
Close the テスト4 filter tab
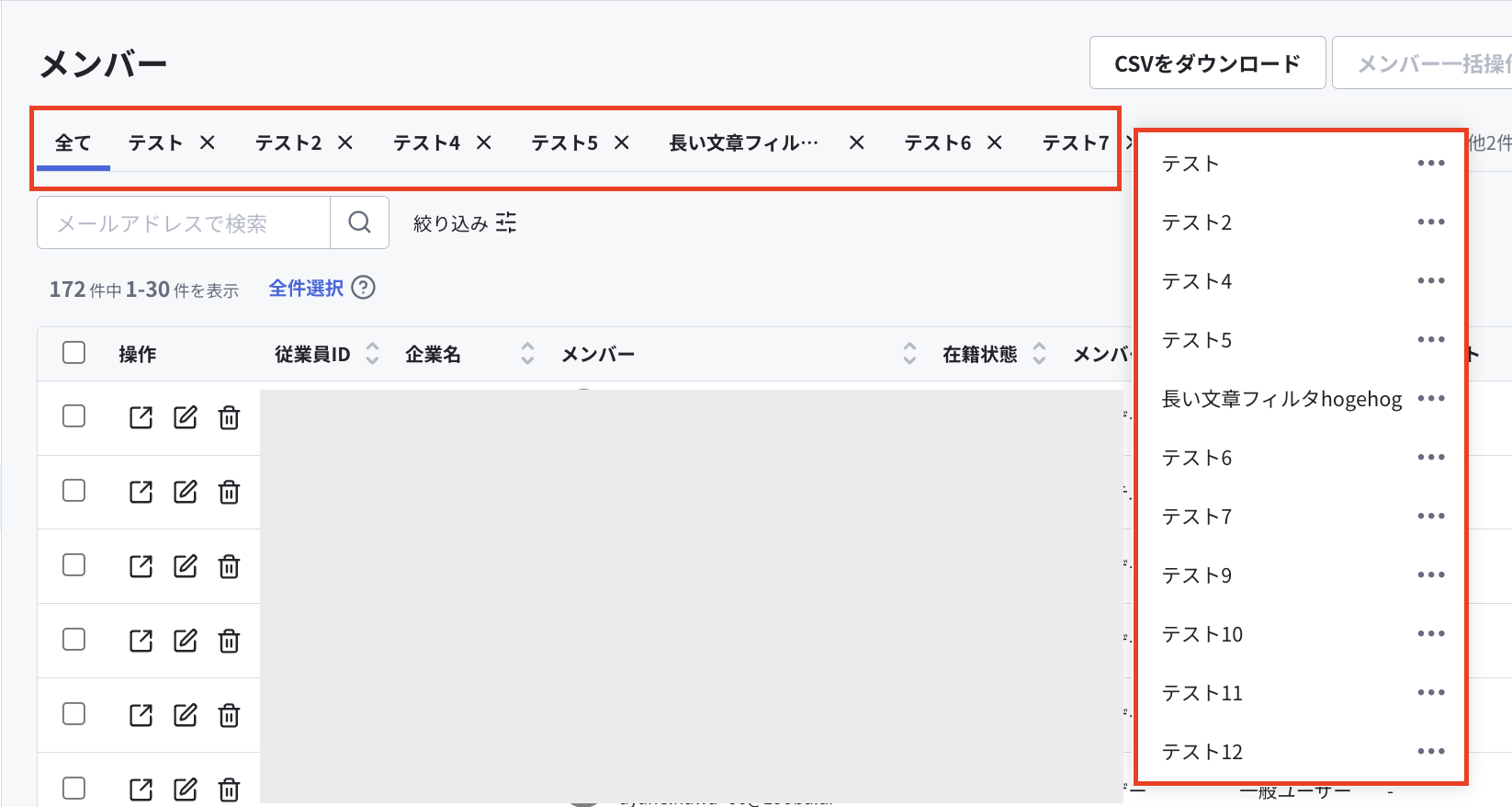pos(484,142)
